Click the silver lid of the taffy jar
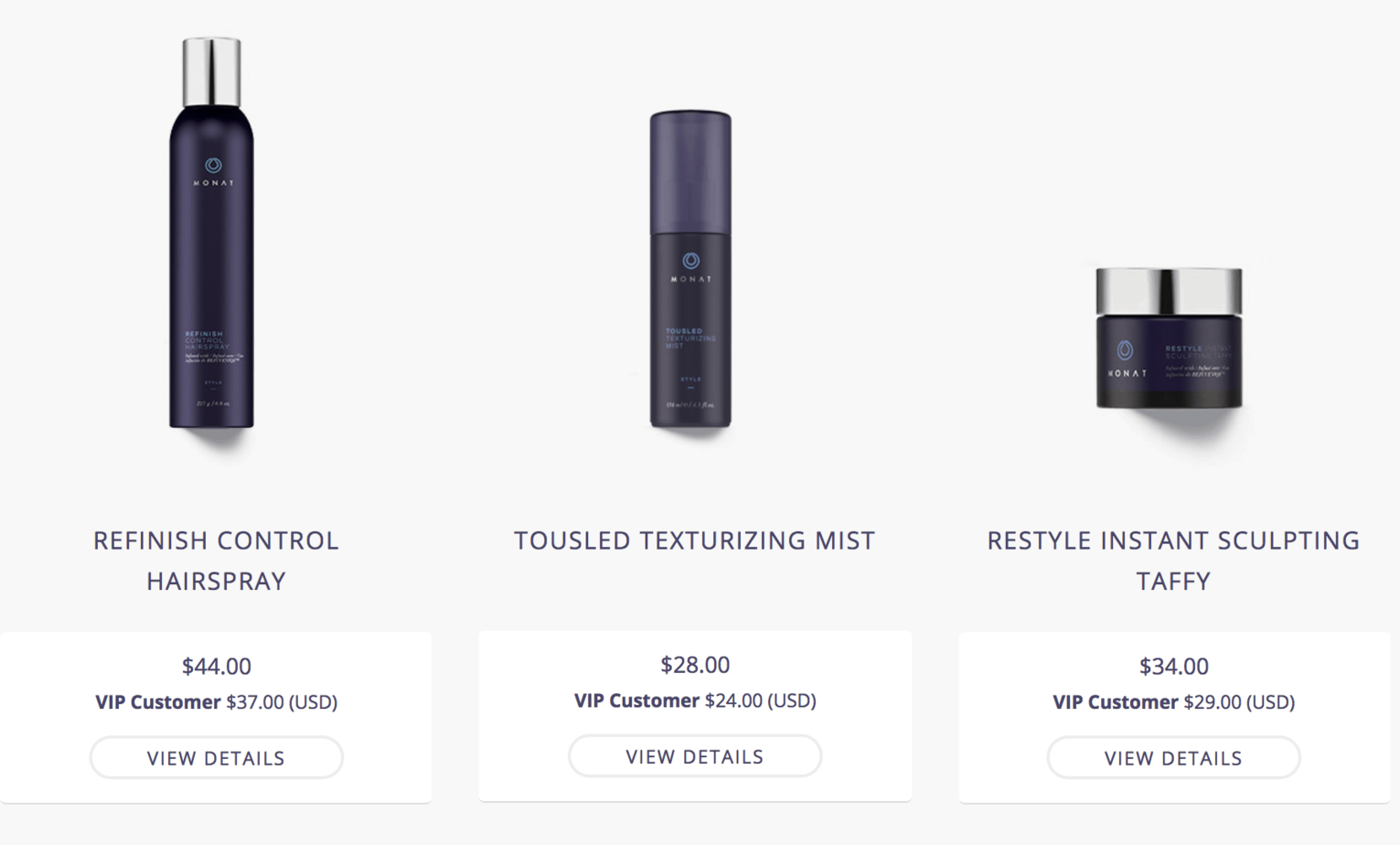The height and width of the screenshot is (845, 1400). (x=1169, y=290)
